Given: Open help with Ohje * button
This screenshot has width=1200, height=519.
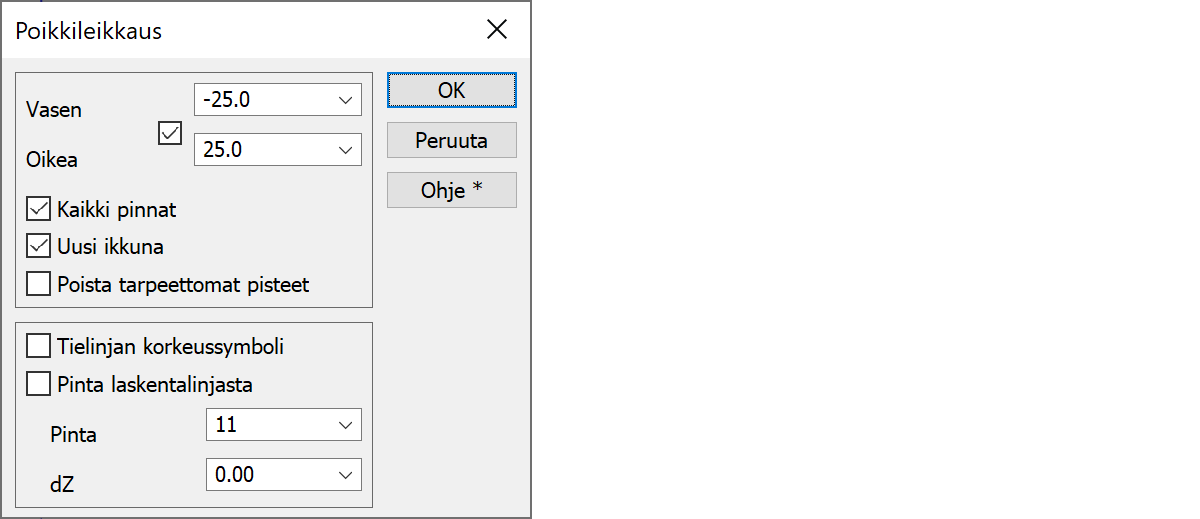Looking at the screenshot, I should tap(451, 190).
